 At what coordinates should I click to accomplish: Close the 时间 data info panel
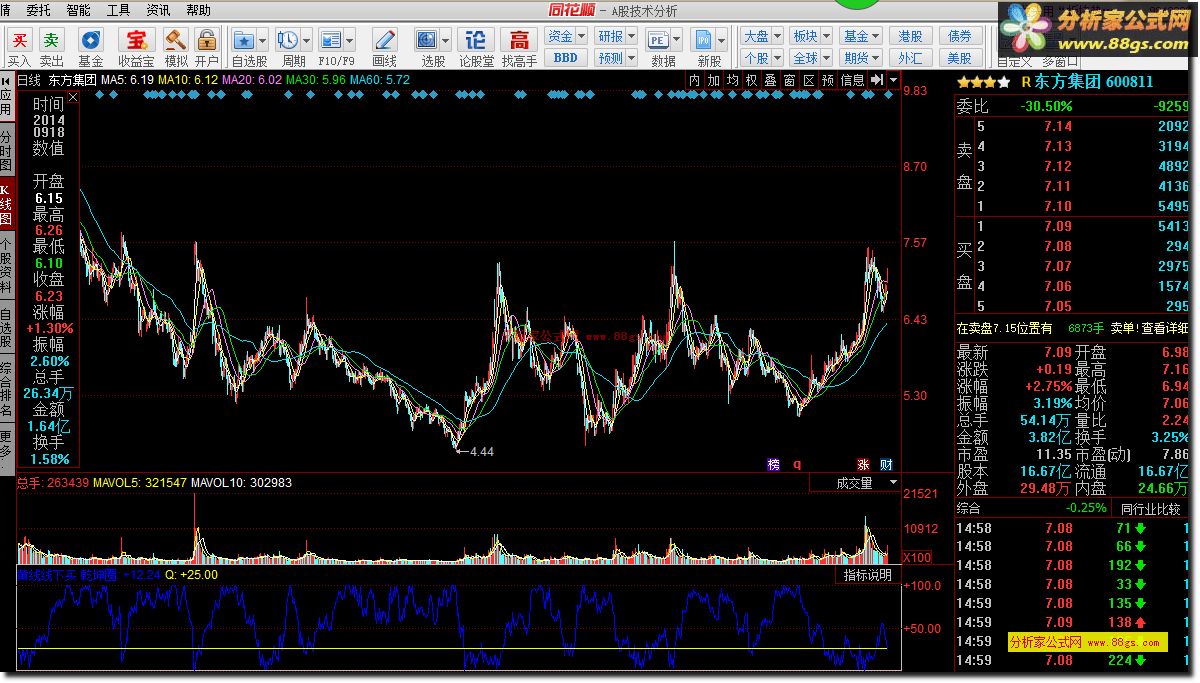[x=72, y=98]
